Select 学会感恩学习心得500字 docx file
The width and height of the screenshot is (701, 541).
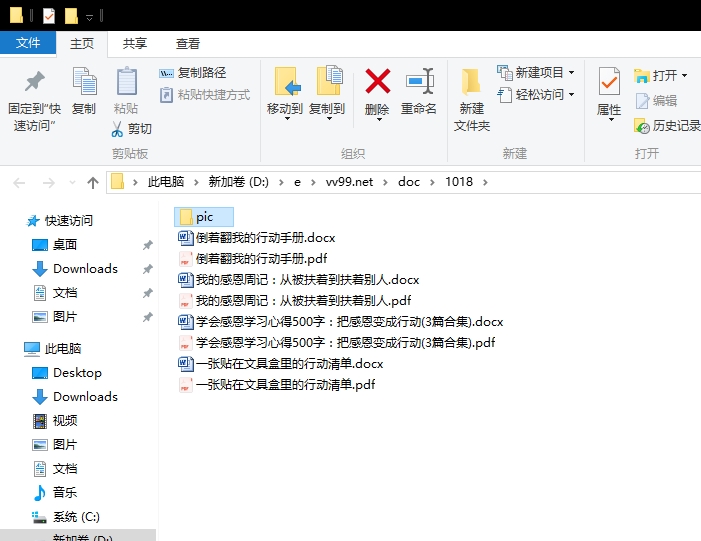point(341,322)
